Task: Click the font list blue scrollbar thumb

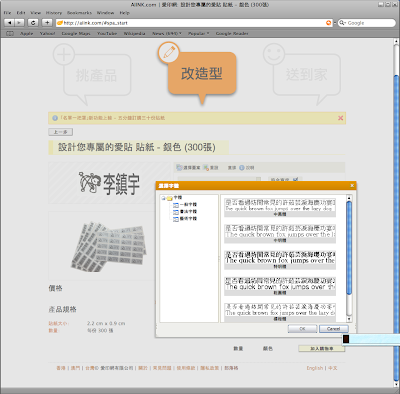Action: 349,248
